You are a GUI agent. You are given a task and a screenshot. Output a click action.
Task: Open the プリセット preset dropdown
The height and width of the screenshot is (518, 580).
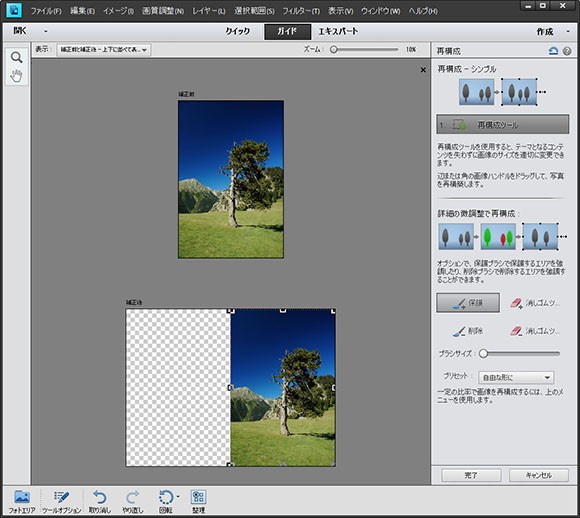[516, 377]
